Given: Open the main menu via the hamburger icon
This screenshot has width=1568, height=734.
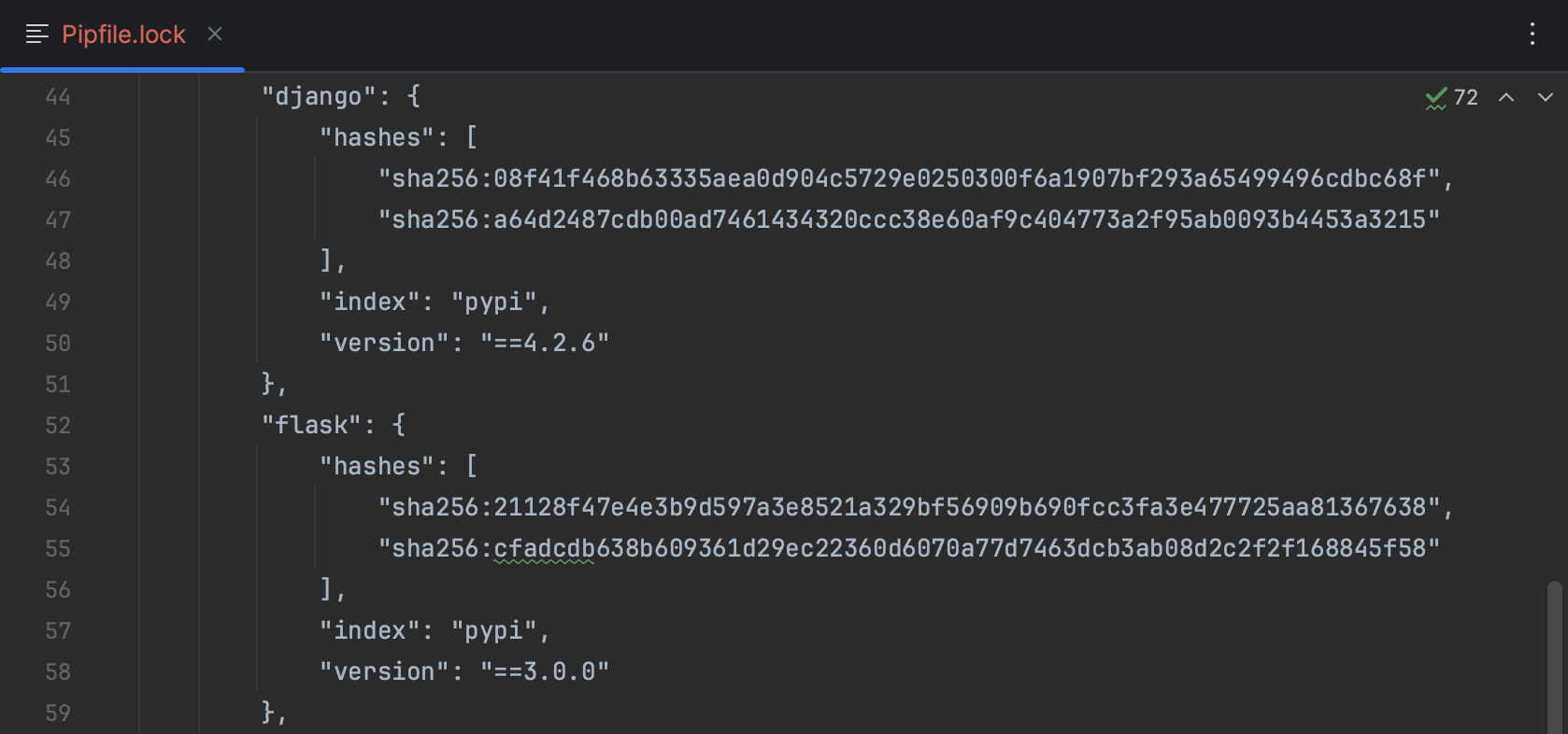Looking at the screenshot, I should click(x=36, y=34).
